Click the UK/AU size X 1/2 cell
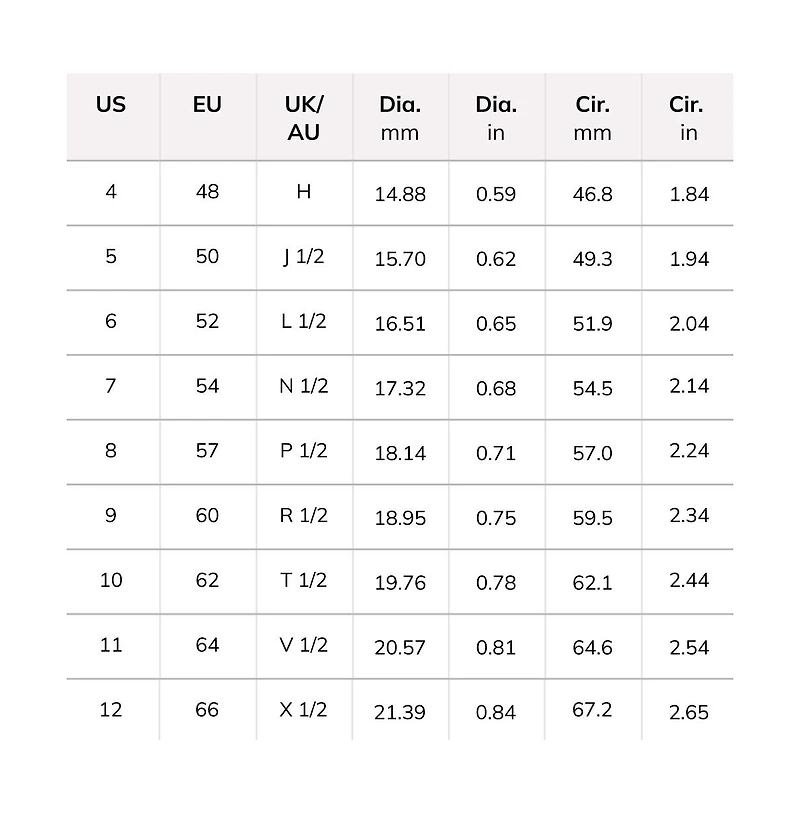The width and height of the screenshot is (800, 814). (304, 710)
